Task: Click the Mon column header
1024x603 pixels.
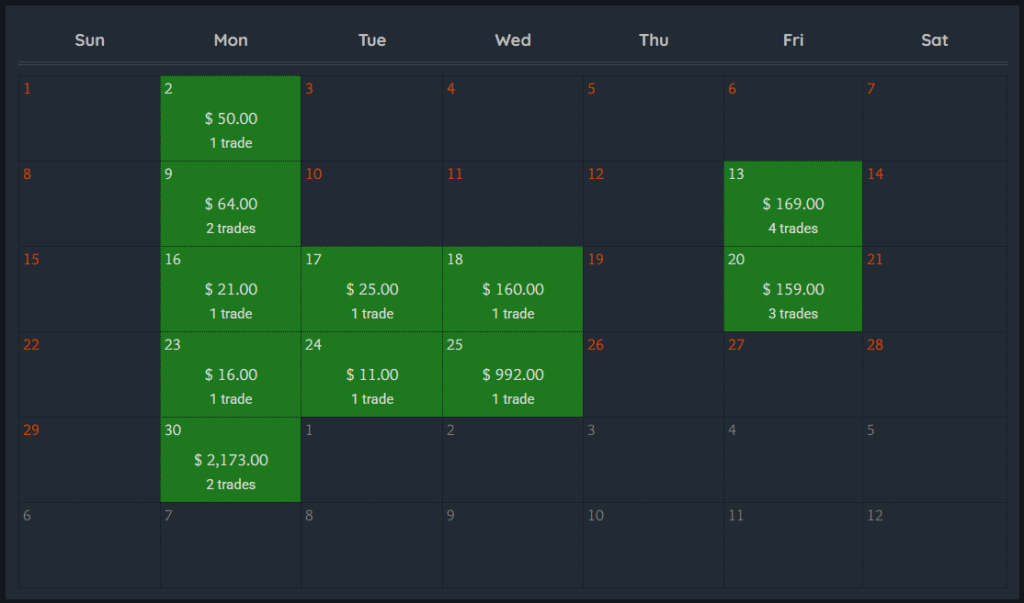Action: tap(230, 40)
